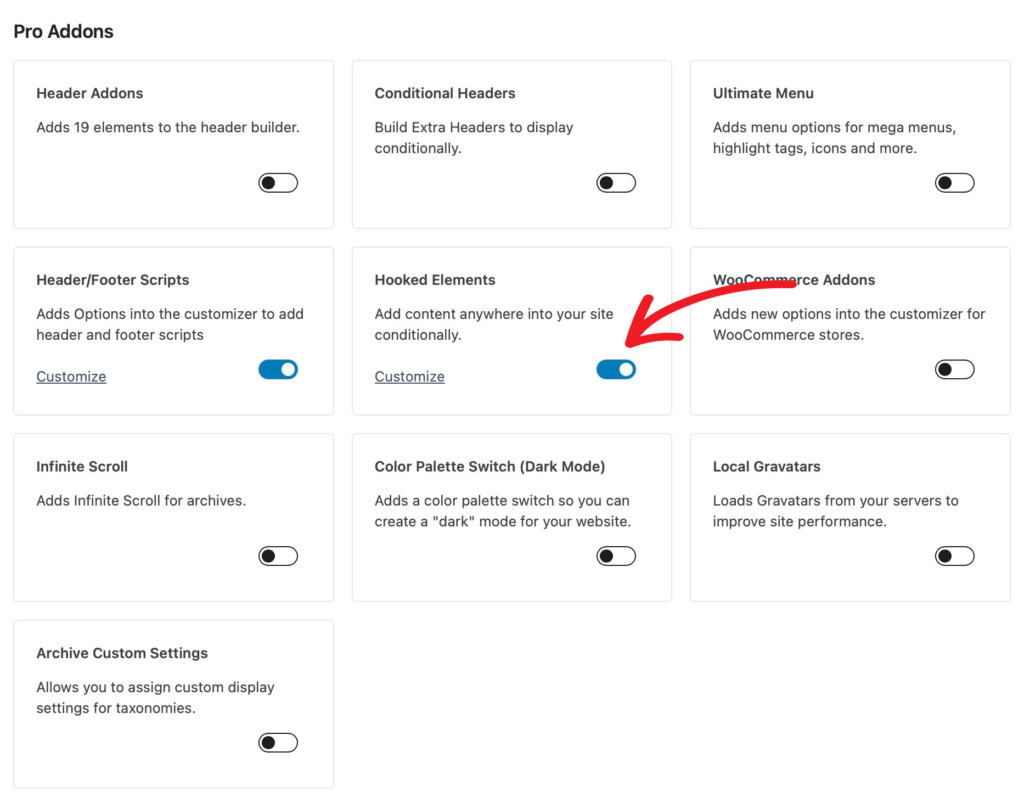This screenshot has height=797, width=1024.
Task: Enable the Header Addons toggle
Action: tap(278, 183)
